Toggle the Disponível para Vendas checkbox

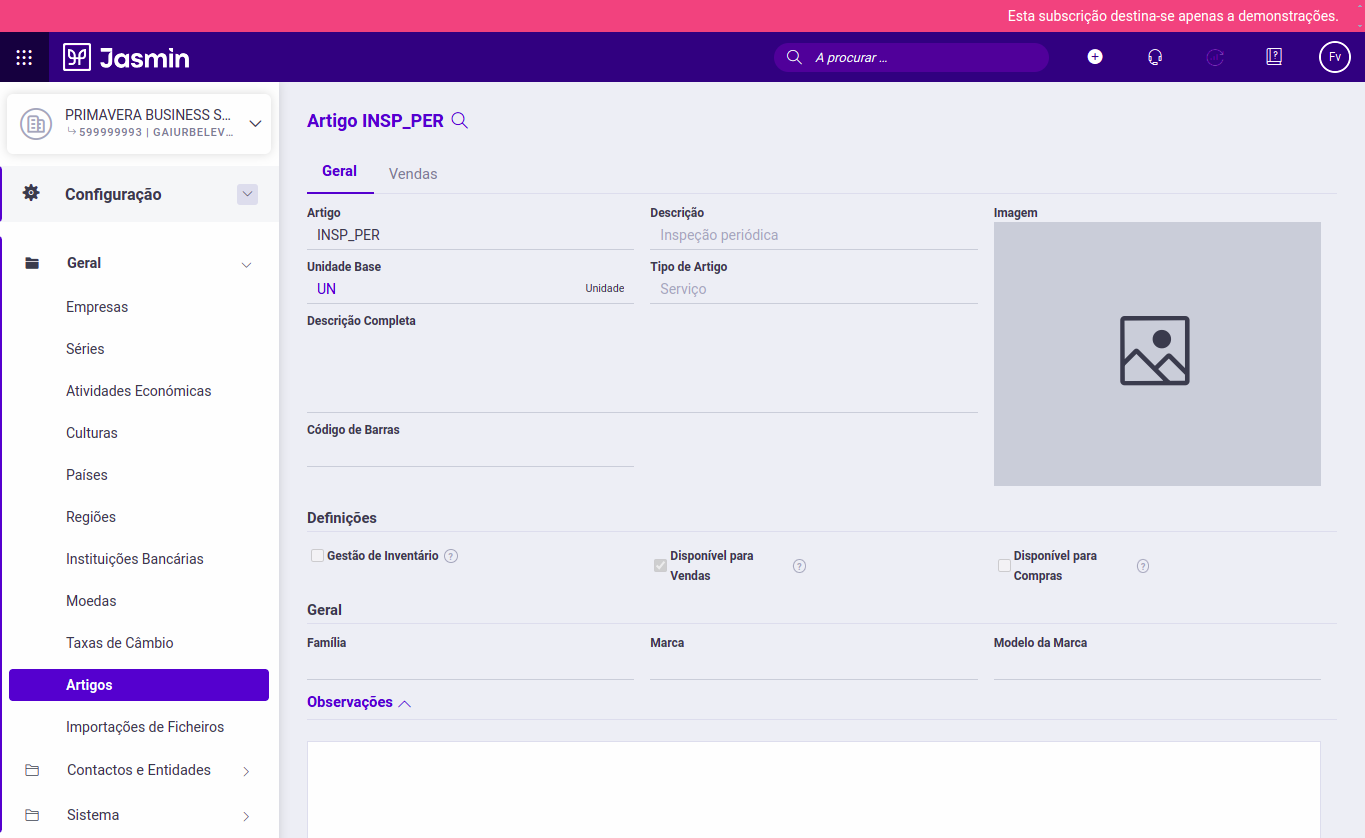pos(660,566)
